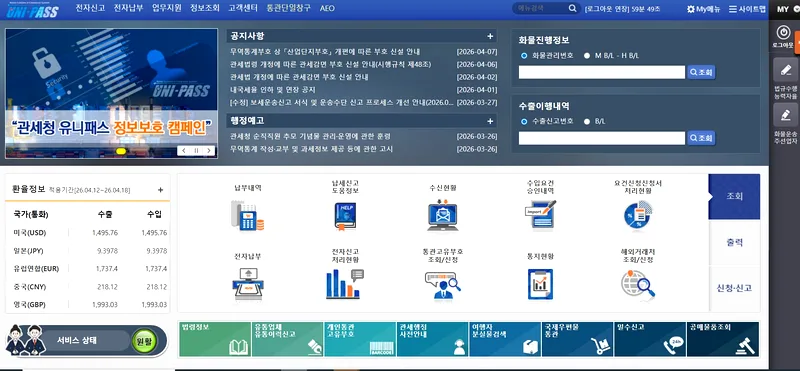Open the 여행자 분실물검색 tile
Image resolution: width=800 pixels, height=371 pixels.
[x=505, y=339]
